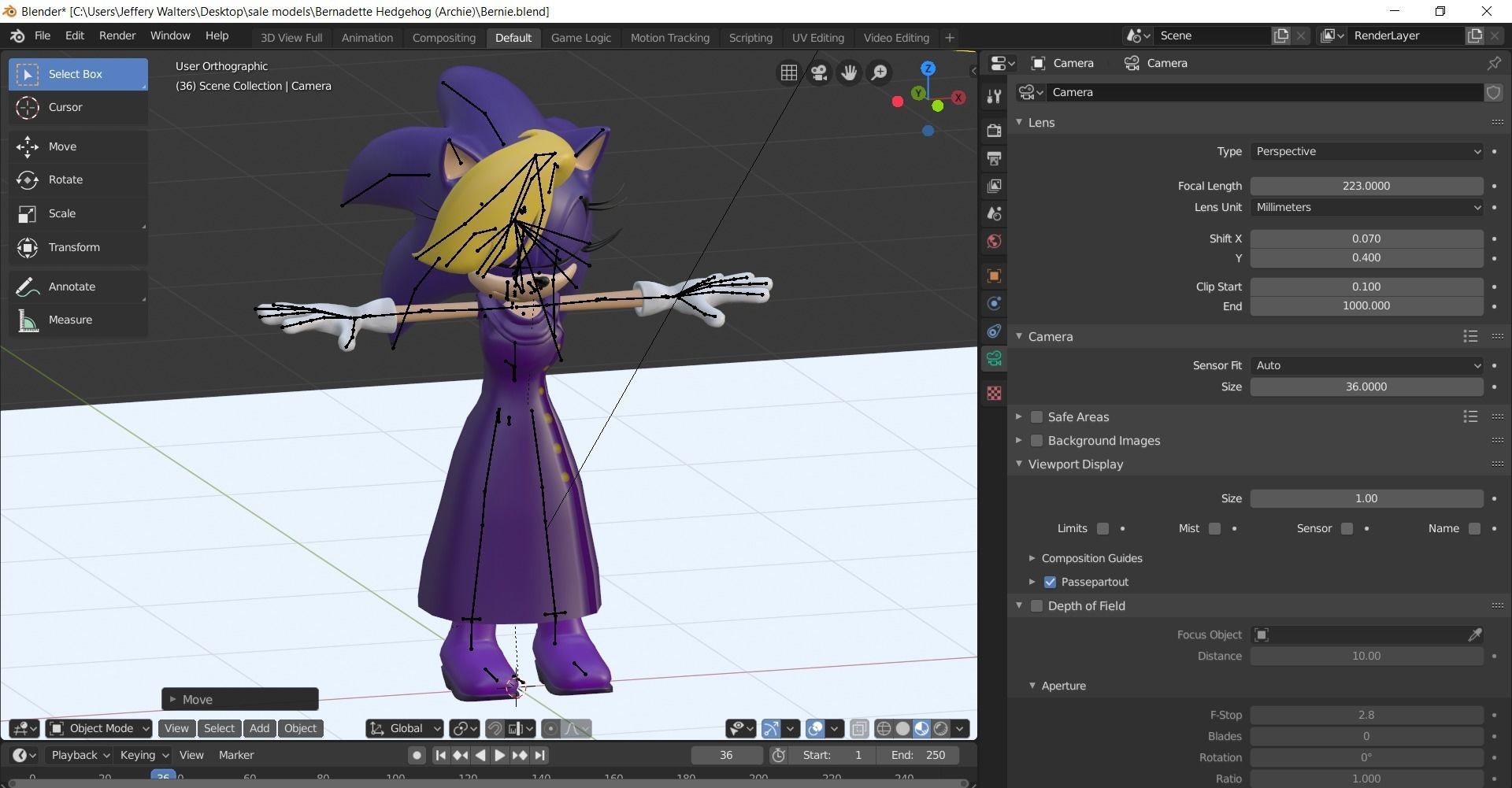1512x788 pixels.
Task: Pin the properties editor context
Action: 1494,63
